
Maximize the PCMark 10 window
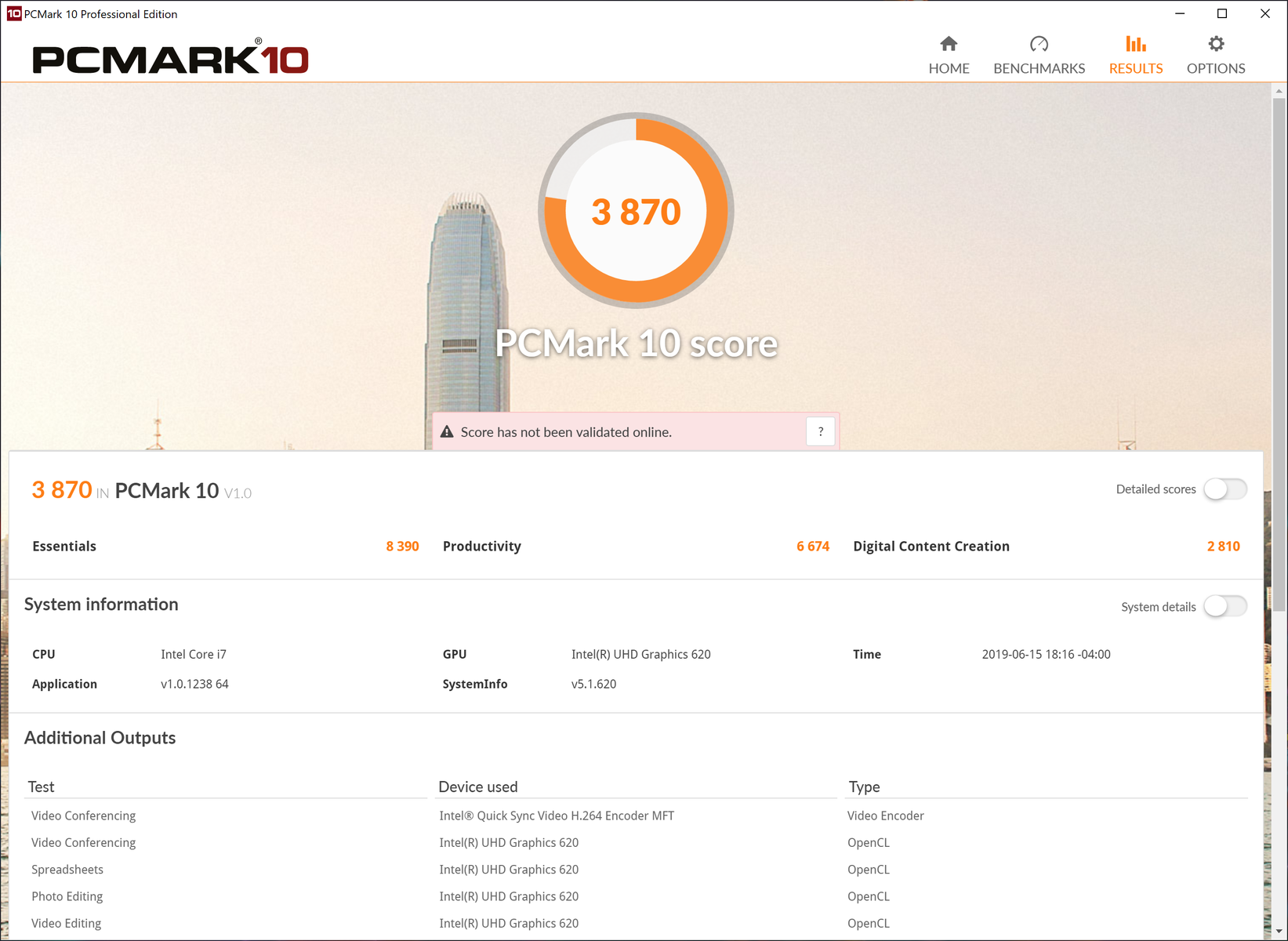pyautogui.click(x=1222, y=13)
